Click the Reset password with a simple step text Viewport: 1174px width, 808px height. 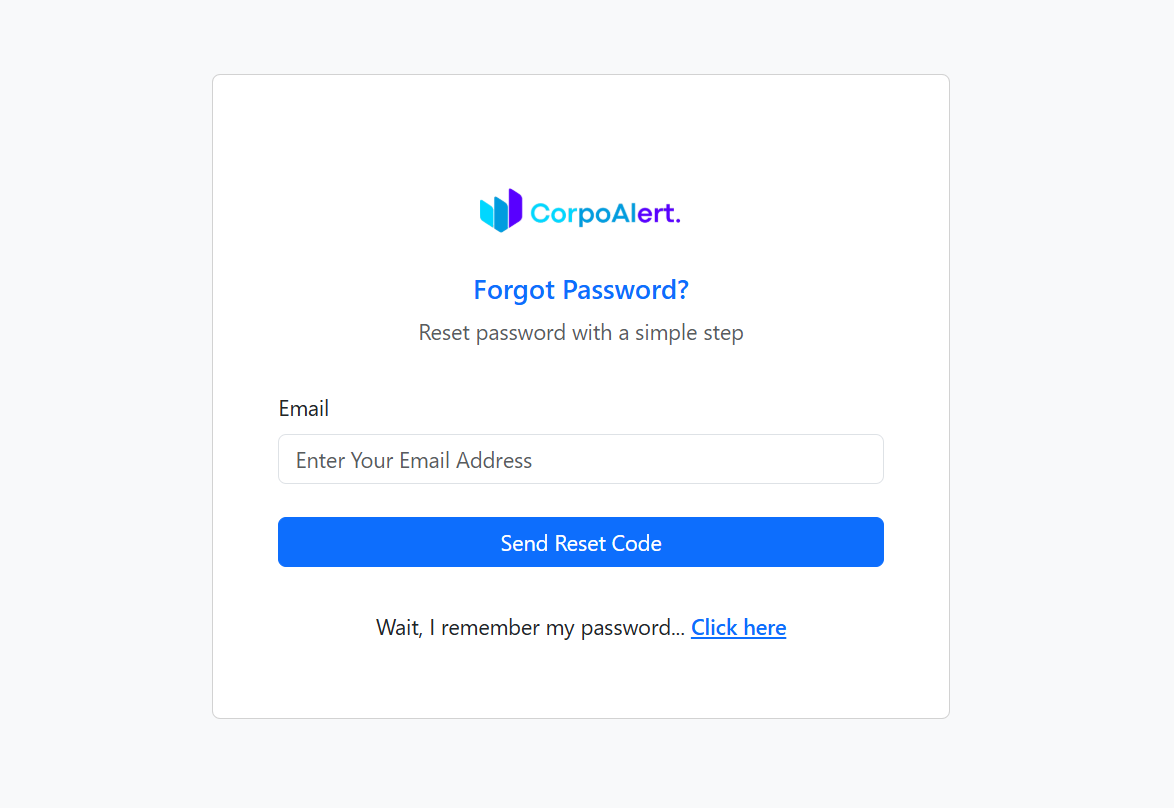click(x=580, y=332)
